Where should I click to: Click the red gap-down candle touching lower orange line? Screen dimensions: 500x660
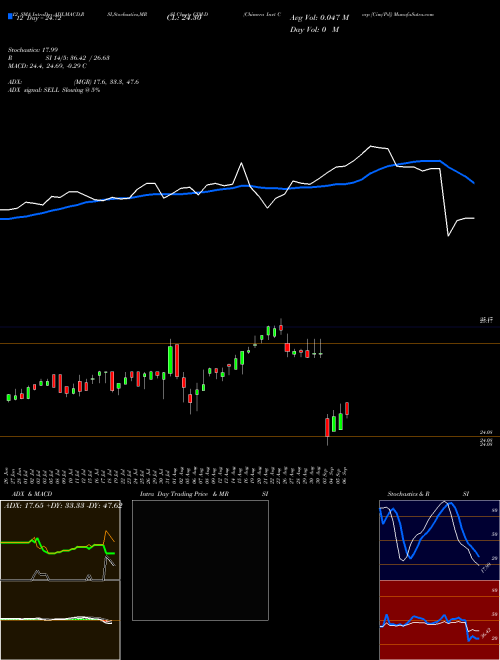click(x=327, y=428)
